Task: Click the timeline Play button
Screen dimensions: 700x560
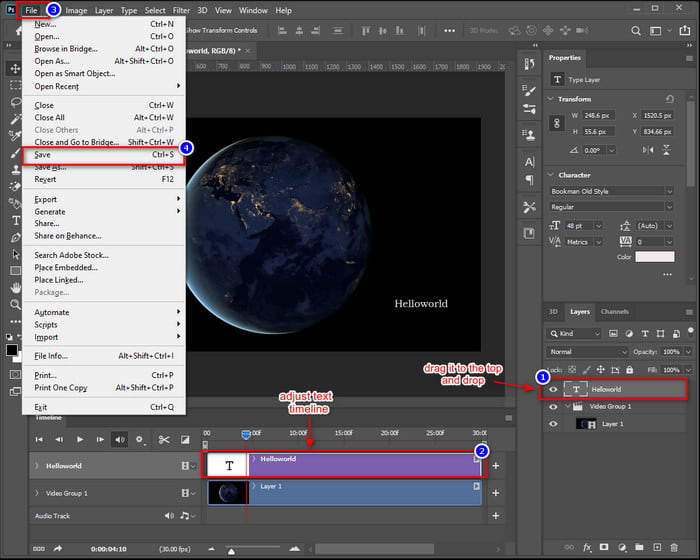Action: (81, 439)
